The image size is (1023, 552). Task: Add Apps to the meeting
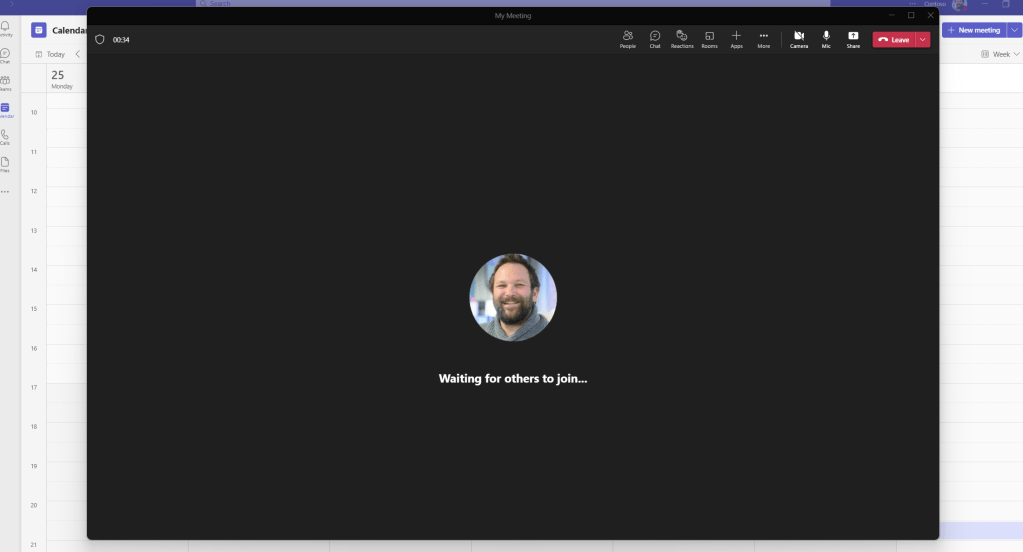coord(736,39)
